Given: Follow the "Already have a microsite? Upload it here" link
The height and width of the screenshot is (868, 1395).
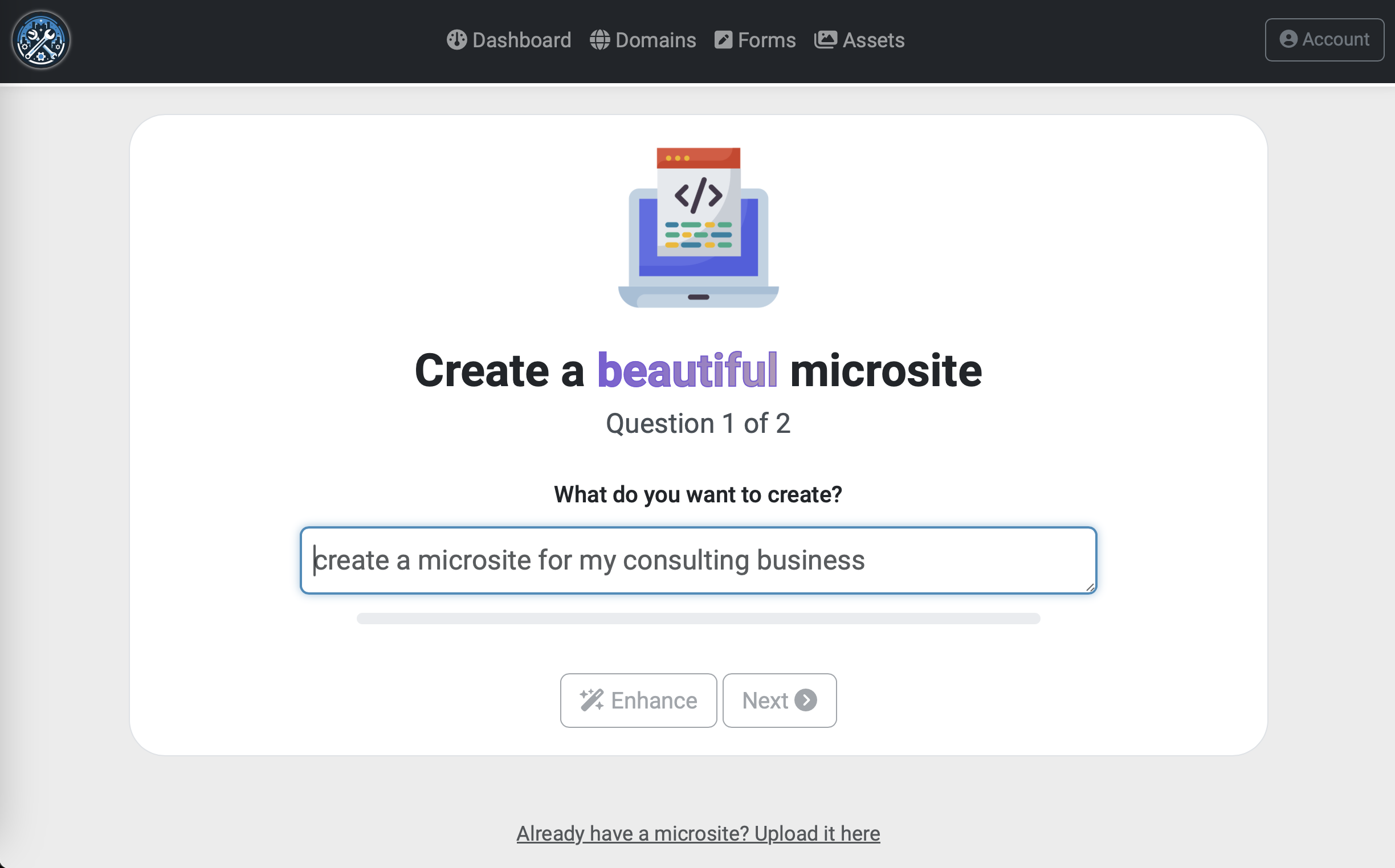Looking at the screenshot, I should click(698, 833).
